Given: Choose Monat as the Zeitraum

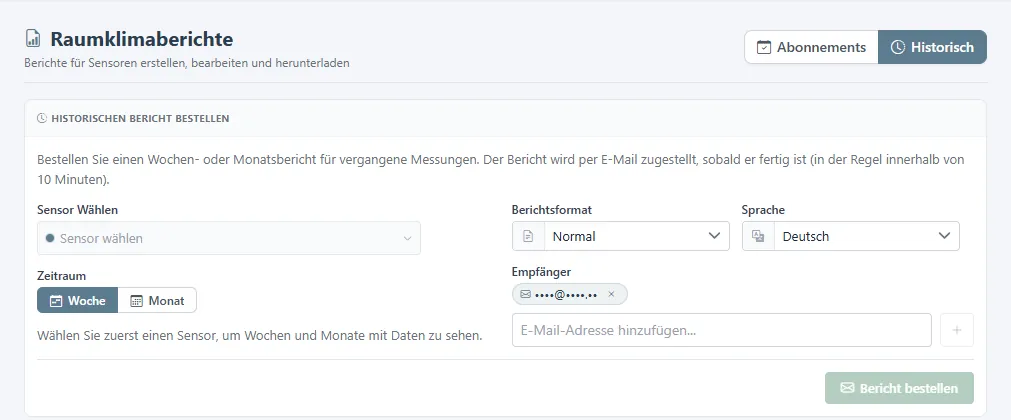Looking at the screenshot, I should [157, 301].
